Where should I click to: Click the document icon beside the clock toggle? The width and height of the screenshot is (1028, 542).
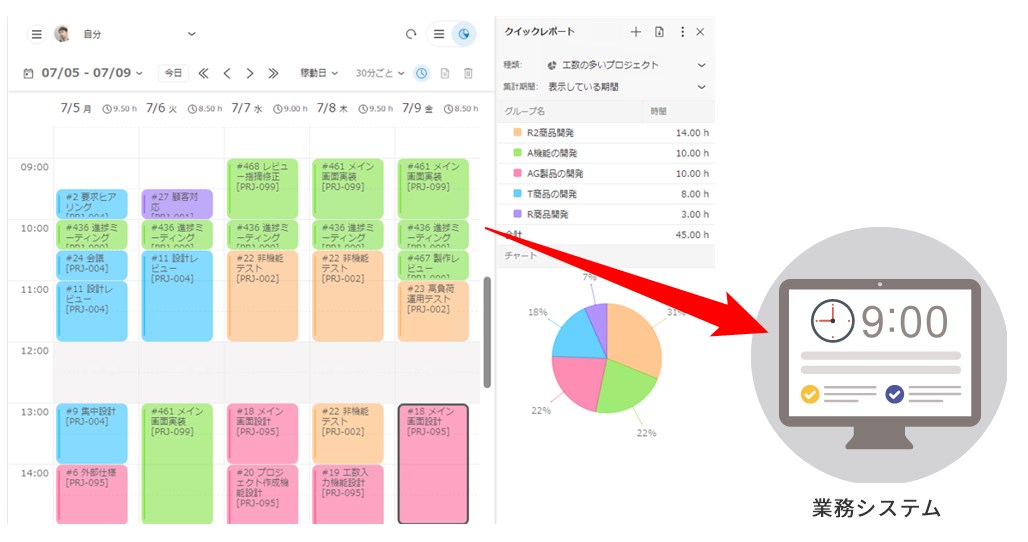pos(445,73)
